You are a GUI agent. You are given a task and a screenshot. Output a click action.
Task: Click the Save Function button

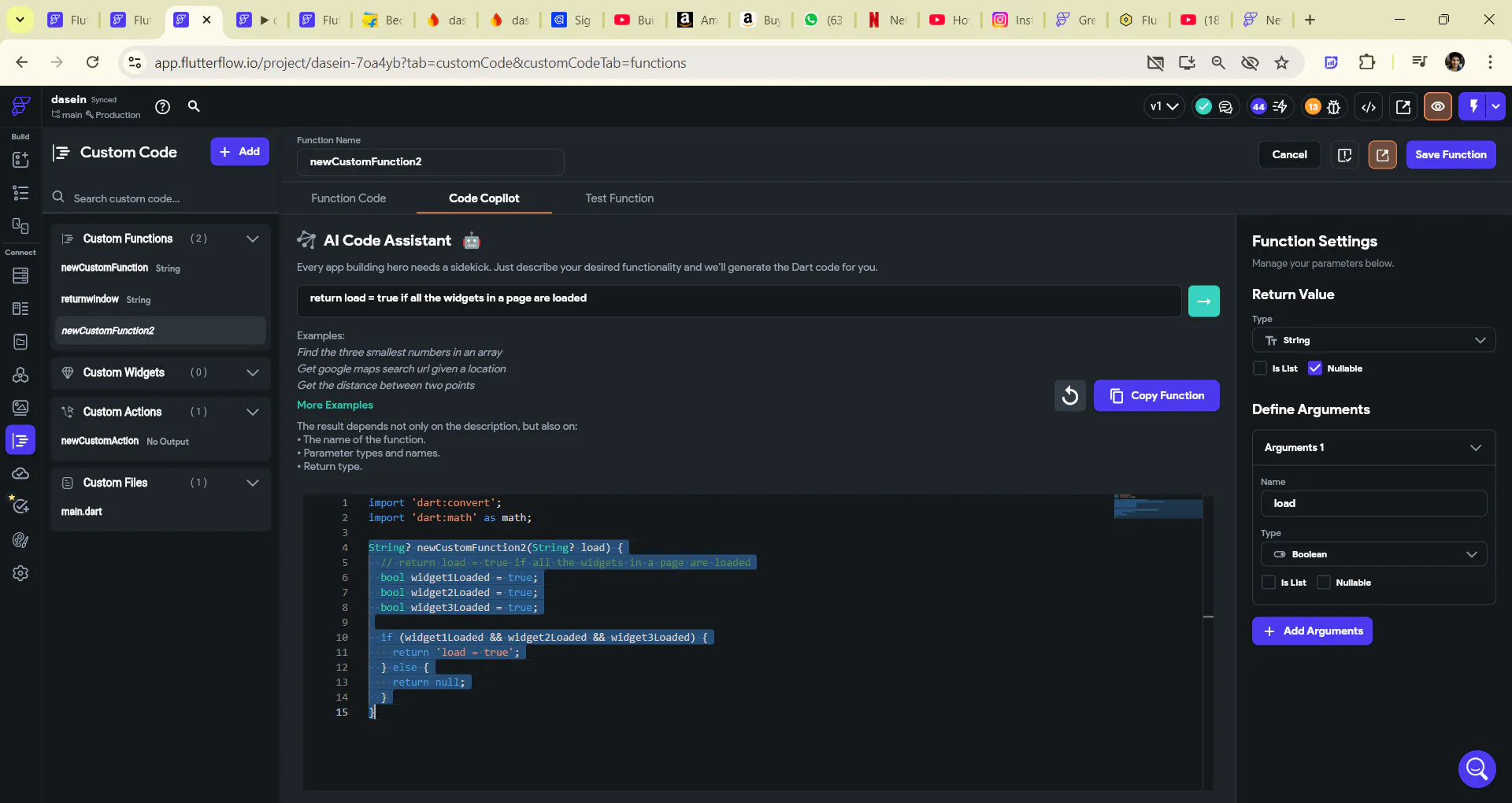[1451, 155]
